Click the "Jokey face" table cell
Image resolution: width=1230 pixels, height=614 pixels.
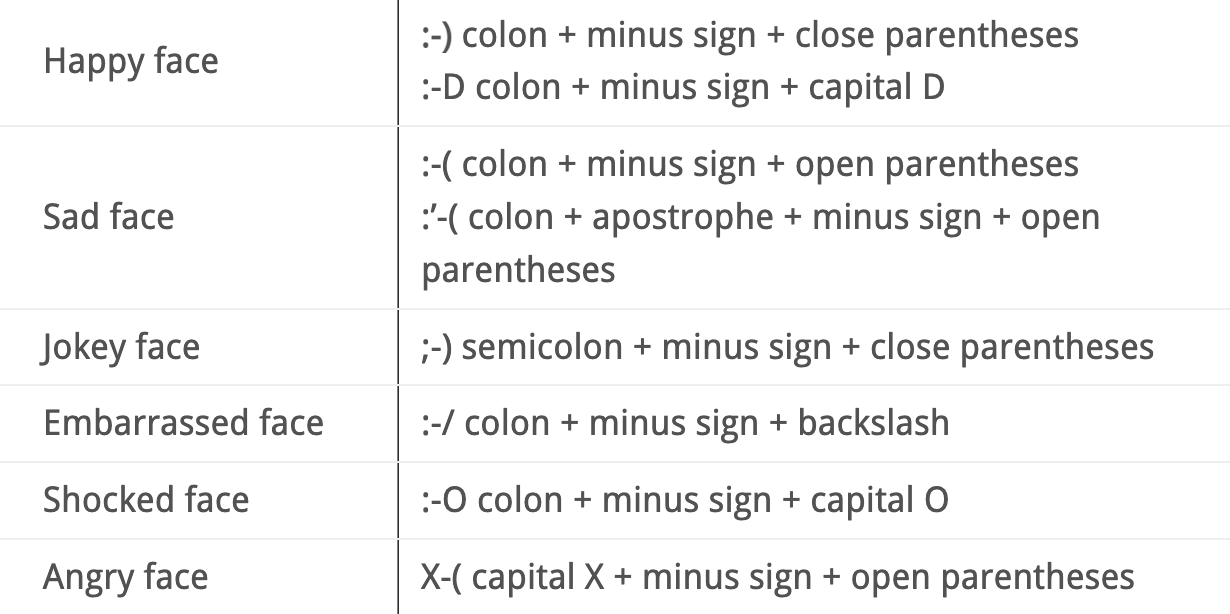121,347
